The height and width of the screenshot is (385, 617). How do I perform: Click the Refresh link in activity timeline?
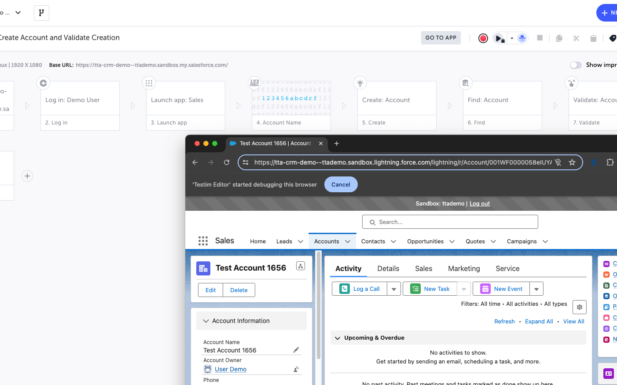click(x=504, y=322)
